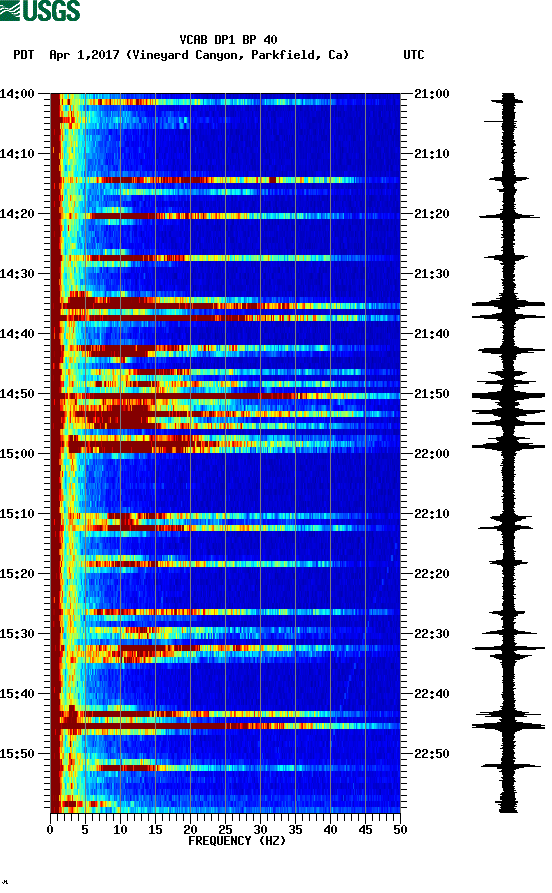Click the 15:50 PDT time label

click(17, 753)
